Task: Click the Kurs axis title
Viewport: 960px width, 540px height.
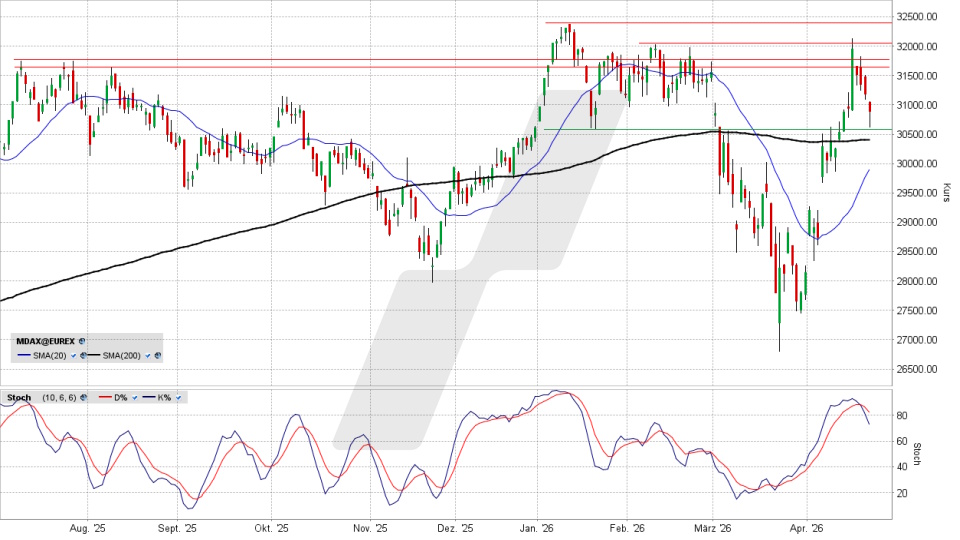Action: [946, 192]
